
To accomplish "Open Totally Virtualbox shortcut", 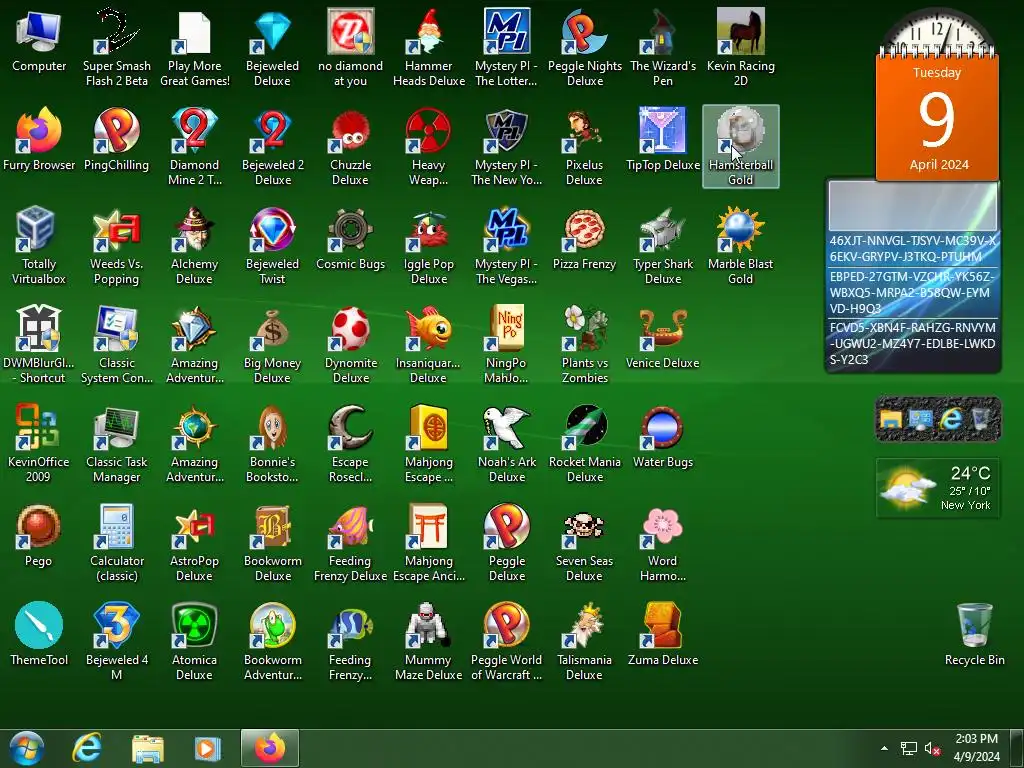I will pyautogui.click(x=39, y=246).
